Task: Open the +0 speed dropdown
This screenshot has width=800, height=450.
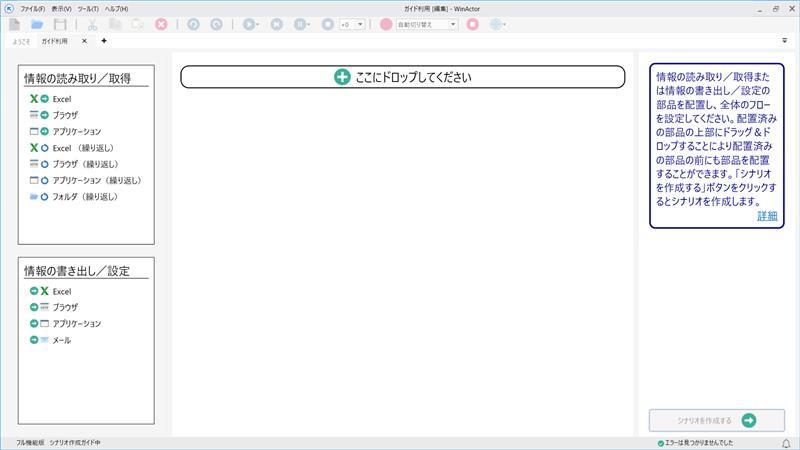Action: [351, 24]
